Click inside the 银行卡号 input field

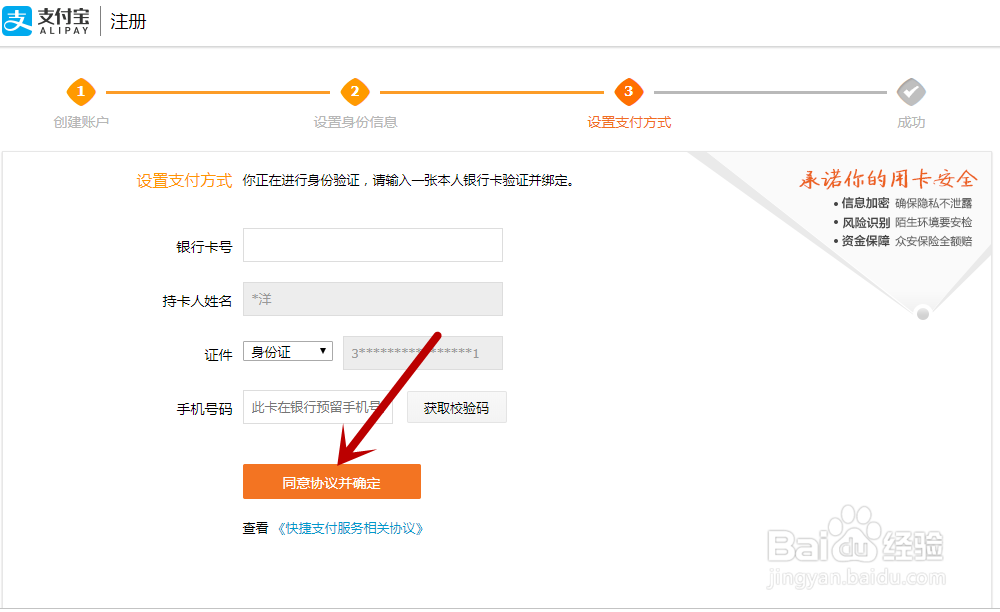372,245
